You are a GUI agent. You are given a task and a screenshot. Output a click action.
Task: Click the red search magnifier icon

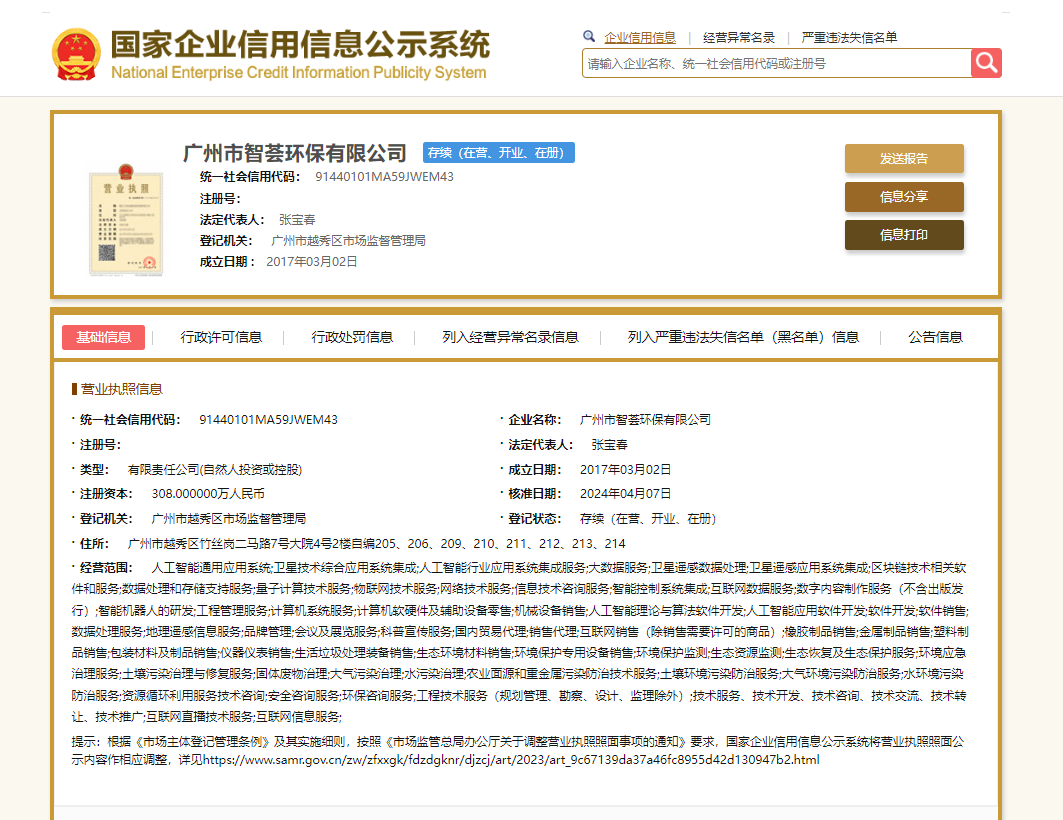tap(986, 62)
